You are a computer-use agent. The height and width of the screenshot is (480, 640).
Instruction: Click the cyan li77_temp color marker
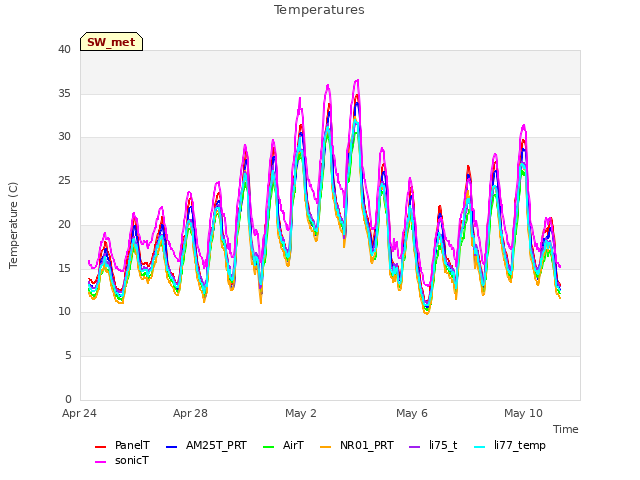(x=480, y=447)
